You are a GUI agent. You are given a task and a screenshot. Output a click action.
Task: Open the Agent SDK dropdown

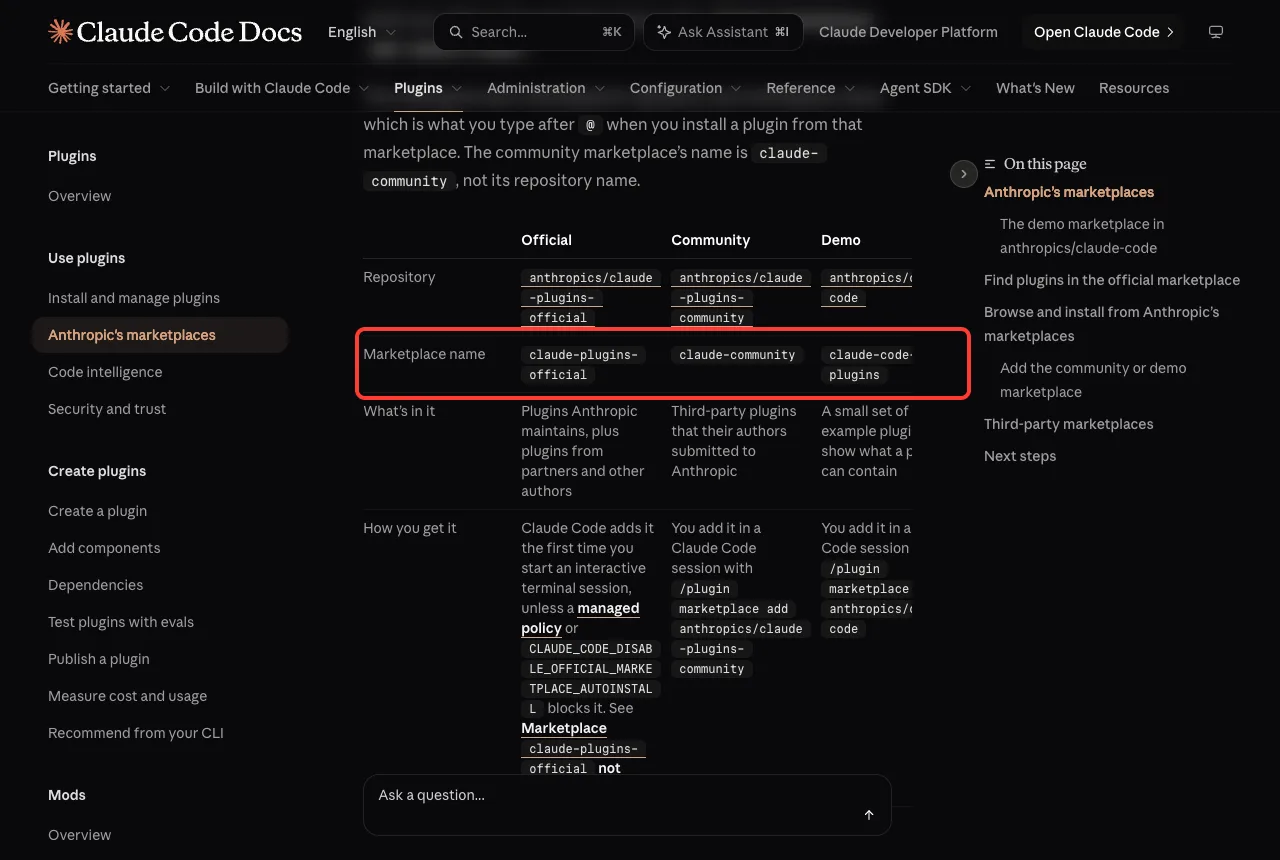coord(926,88)
